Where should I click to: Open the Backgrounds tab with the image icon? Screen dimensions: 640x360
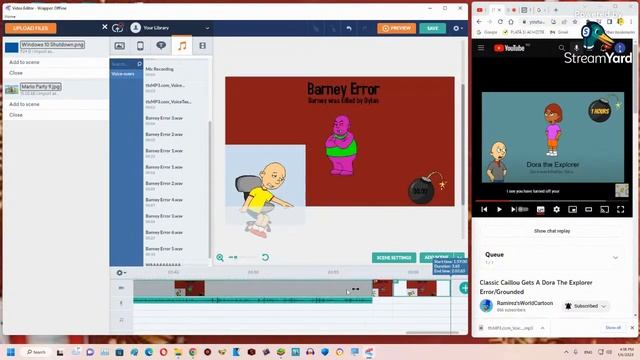coord(120,46)
